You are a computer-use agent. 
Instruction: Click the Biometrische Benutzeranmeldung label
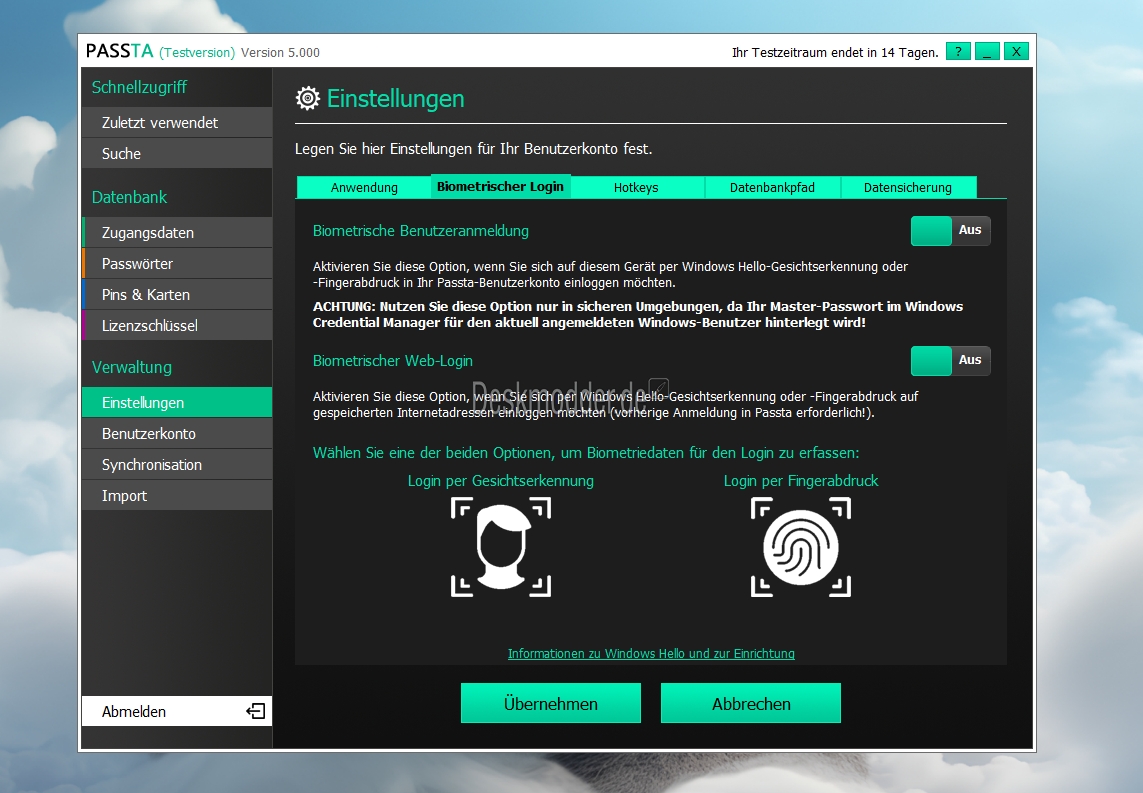[421, 231]
